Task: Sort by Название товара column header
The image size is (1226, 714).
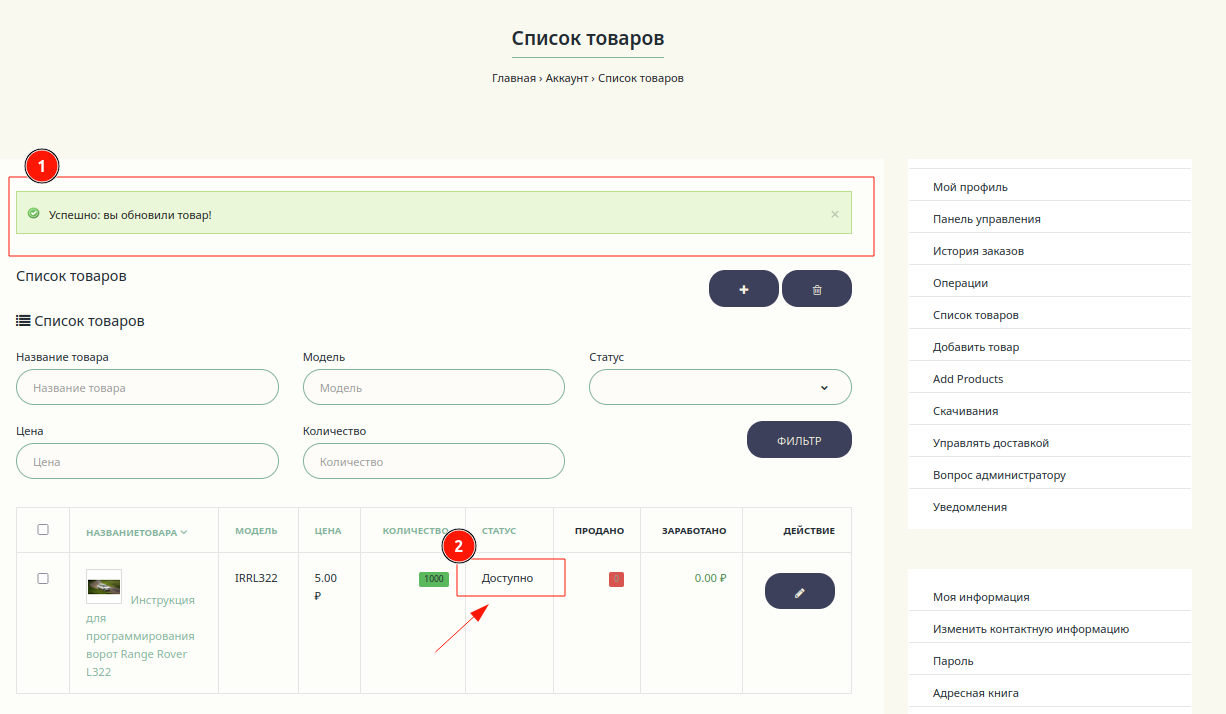Action: [x=136, y=532]
